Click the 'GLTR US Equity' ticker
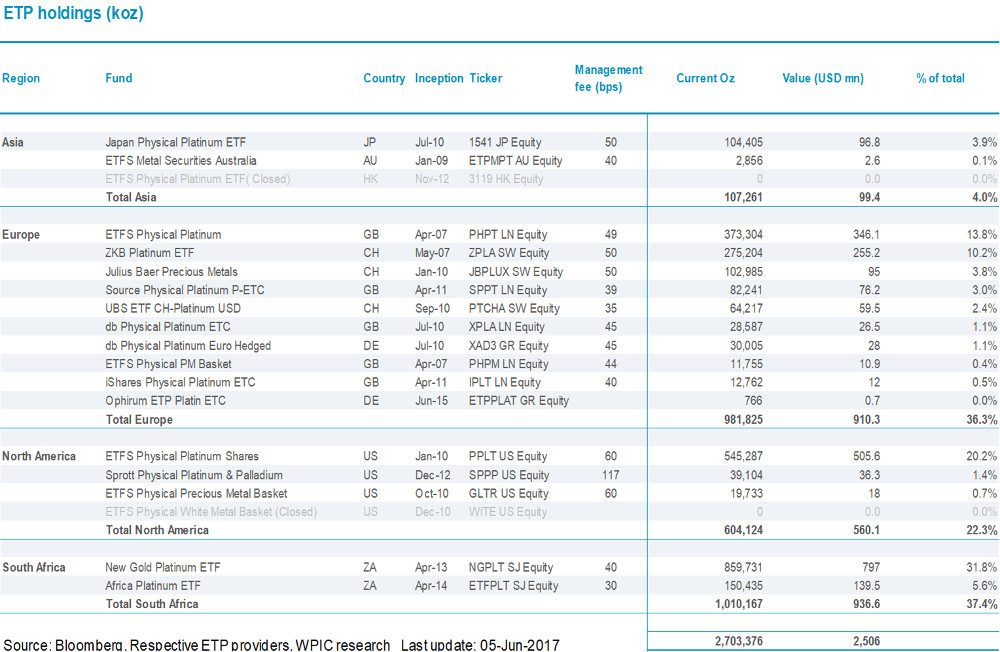The width and height of the screenshot is (1000, 652). click(x=509, y=494)
